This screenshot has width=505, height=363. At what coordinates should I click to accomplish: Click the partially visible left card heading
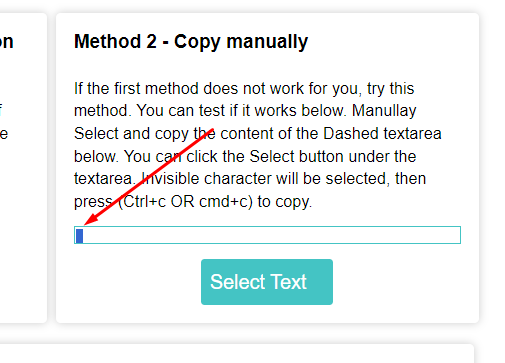(x=7, y=42)
